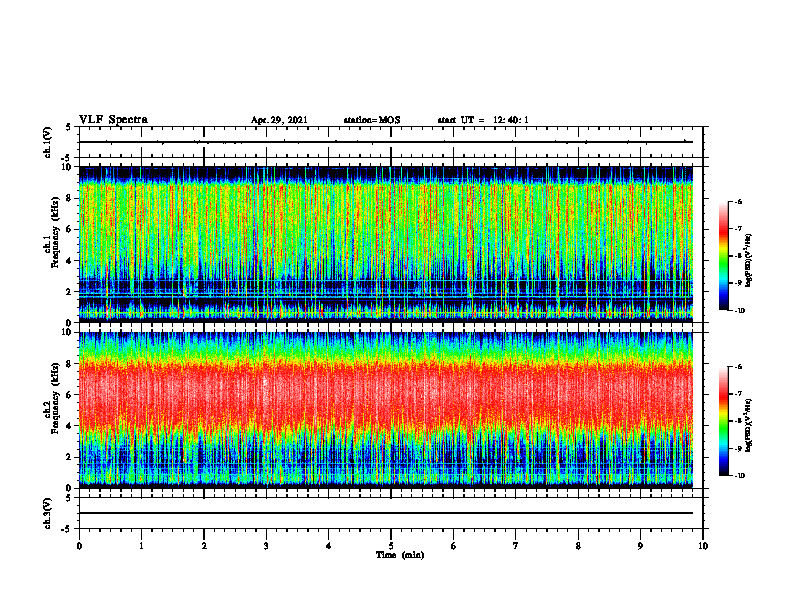The image size is (792, 612).
Task: Click the "start UT = 12:40: 1" text
Action: point(483,120)
